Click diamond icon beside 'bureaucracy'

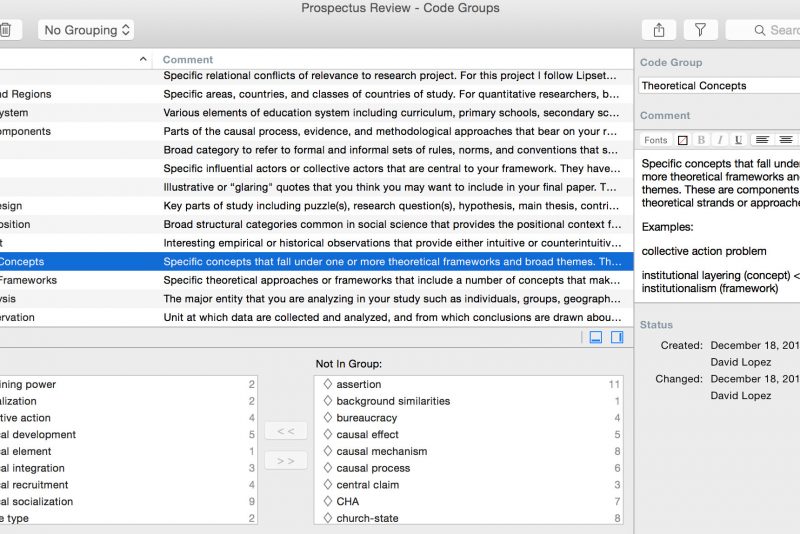point(328,417)
